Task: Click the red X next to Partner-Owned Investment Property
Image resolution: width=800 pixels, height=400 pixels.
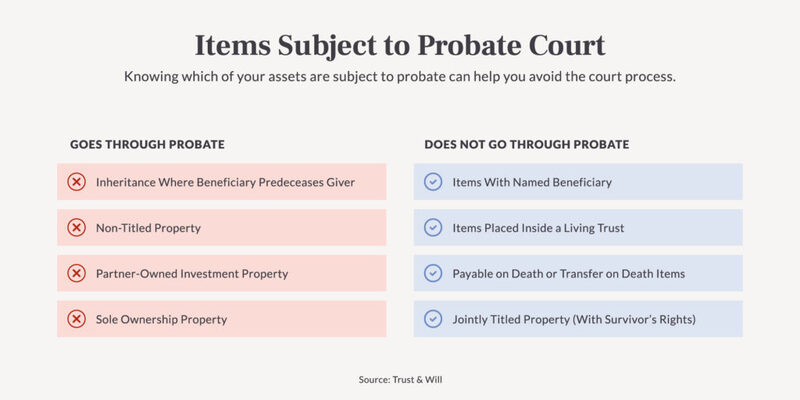Action: (x=77, y=273)
